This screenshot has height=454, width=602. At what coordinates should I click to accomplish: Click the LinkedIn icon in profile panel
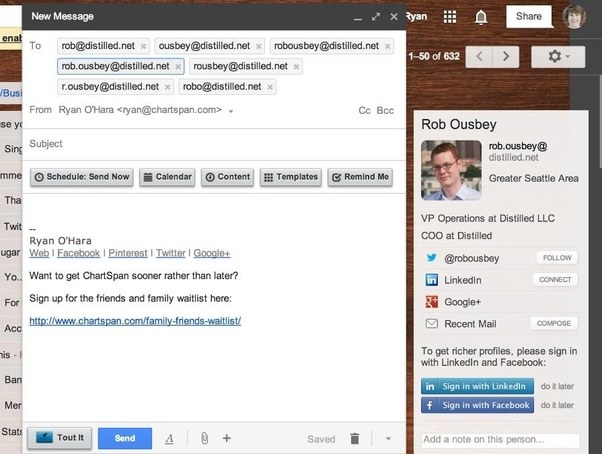pyautogui.click(x=432, y=280)
